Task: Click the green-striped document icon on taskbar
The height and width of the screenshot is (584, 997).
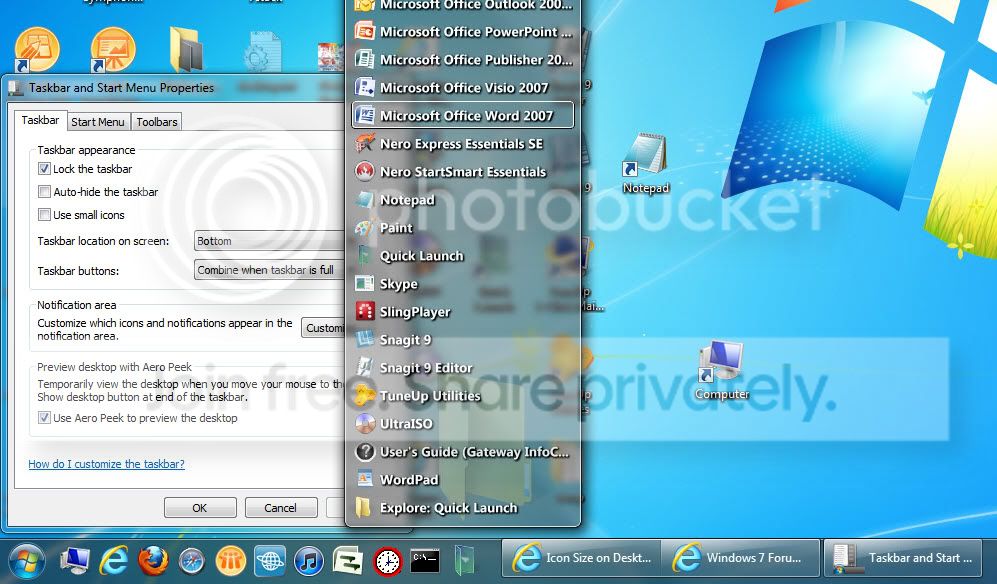Action: (348, 561)
